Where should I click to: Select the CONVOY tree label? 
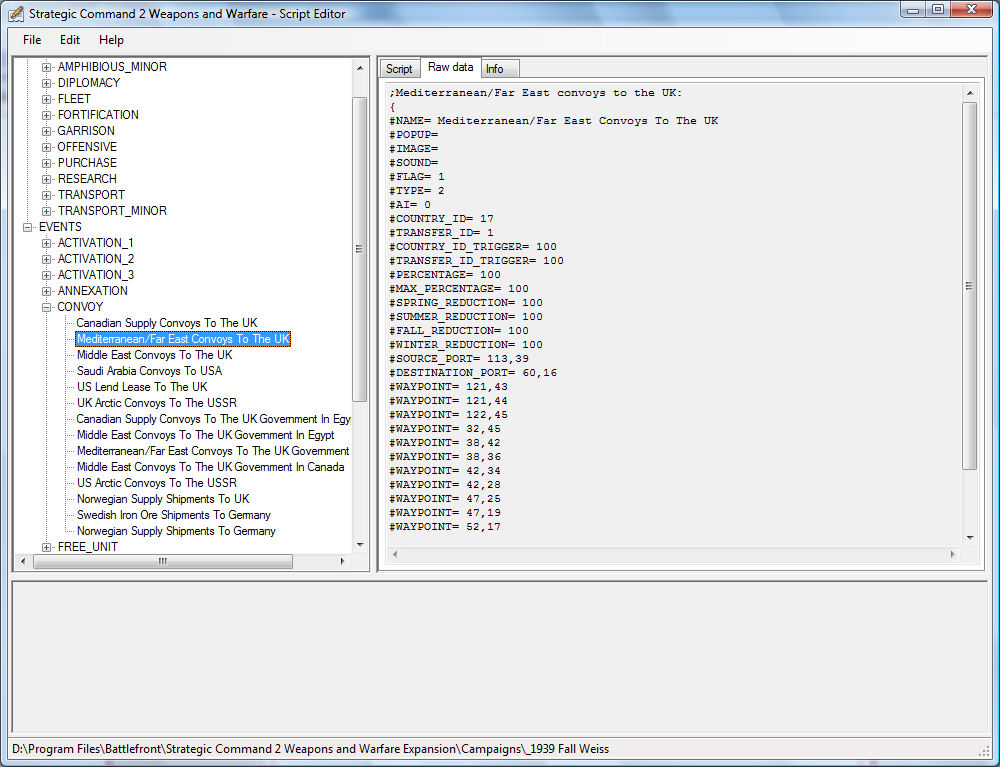80,307
